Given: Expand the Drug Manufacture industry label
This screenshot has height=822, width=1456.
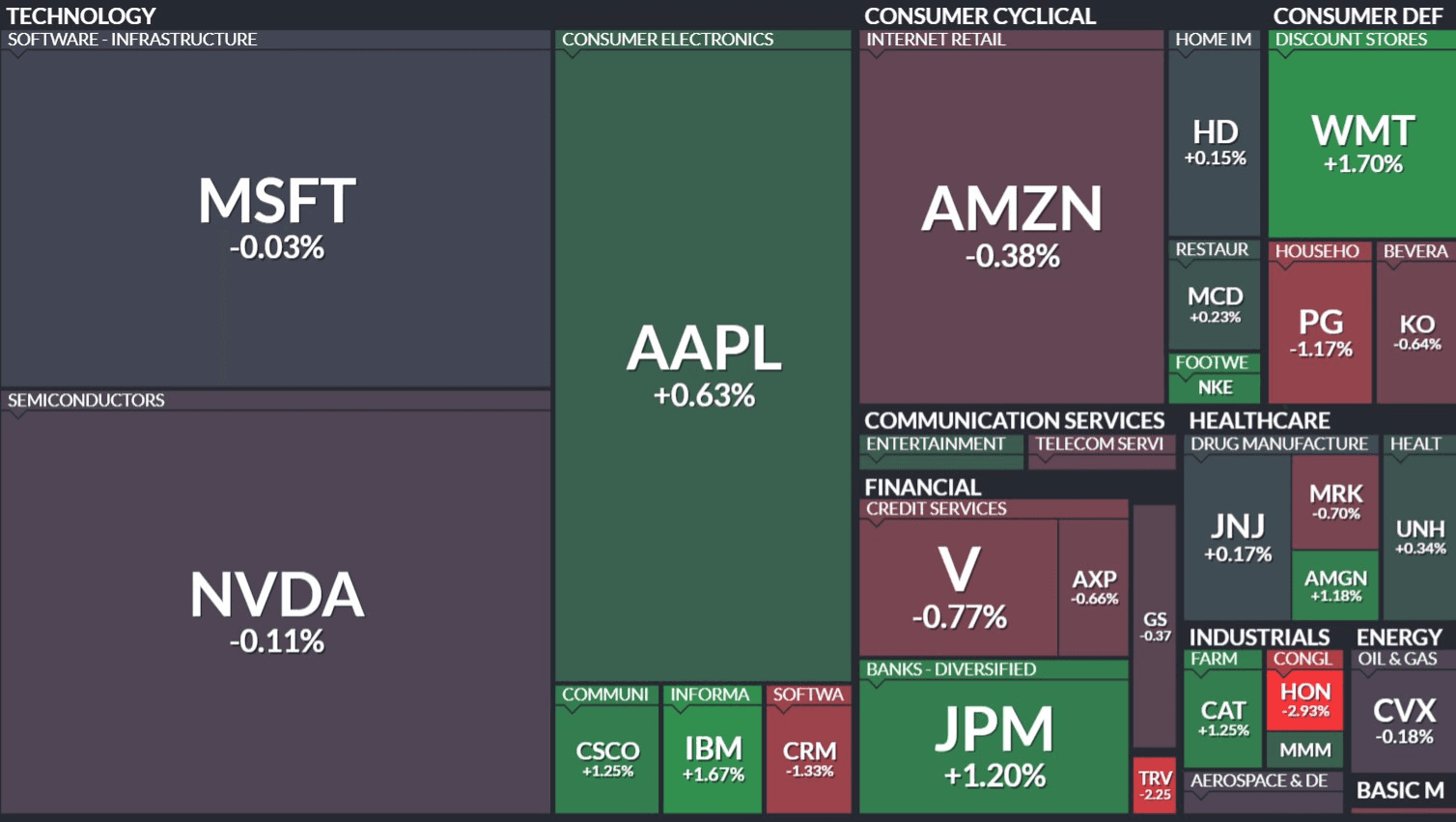Looking at the screenshot, I should pos(1278,443).
